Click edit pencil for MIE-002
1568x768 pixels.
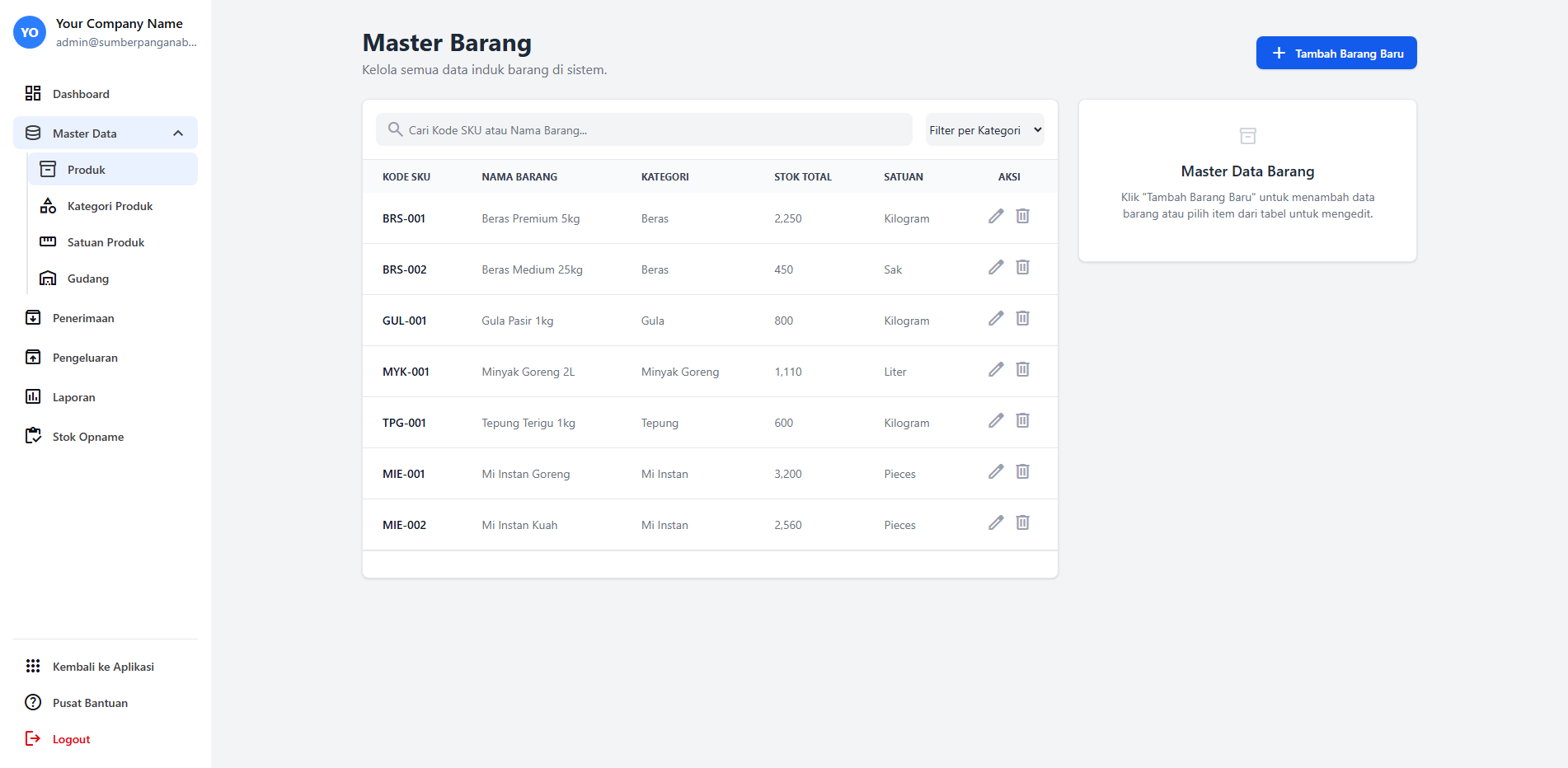(996, 522)
